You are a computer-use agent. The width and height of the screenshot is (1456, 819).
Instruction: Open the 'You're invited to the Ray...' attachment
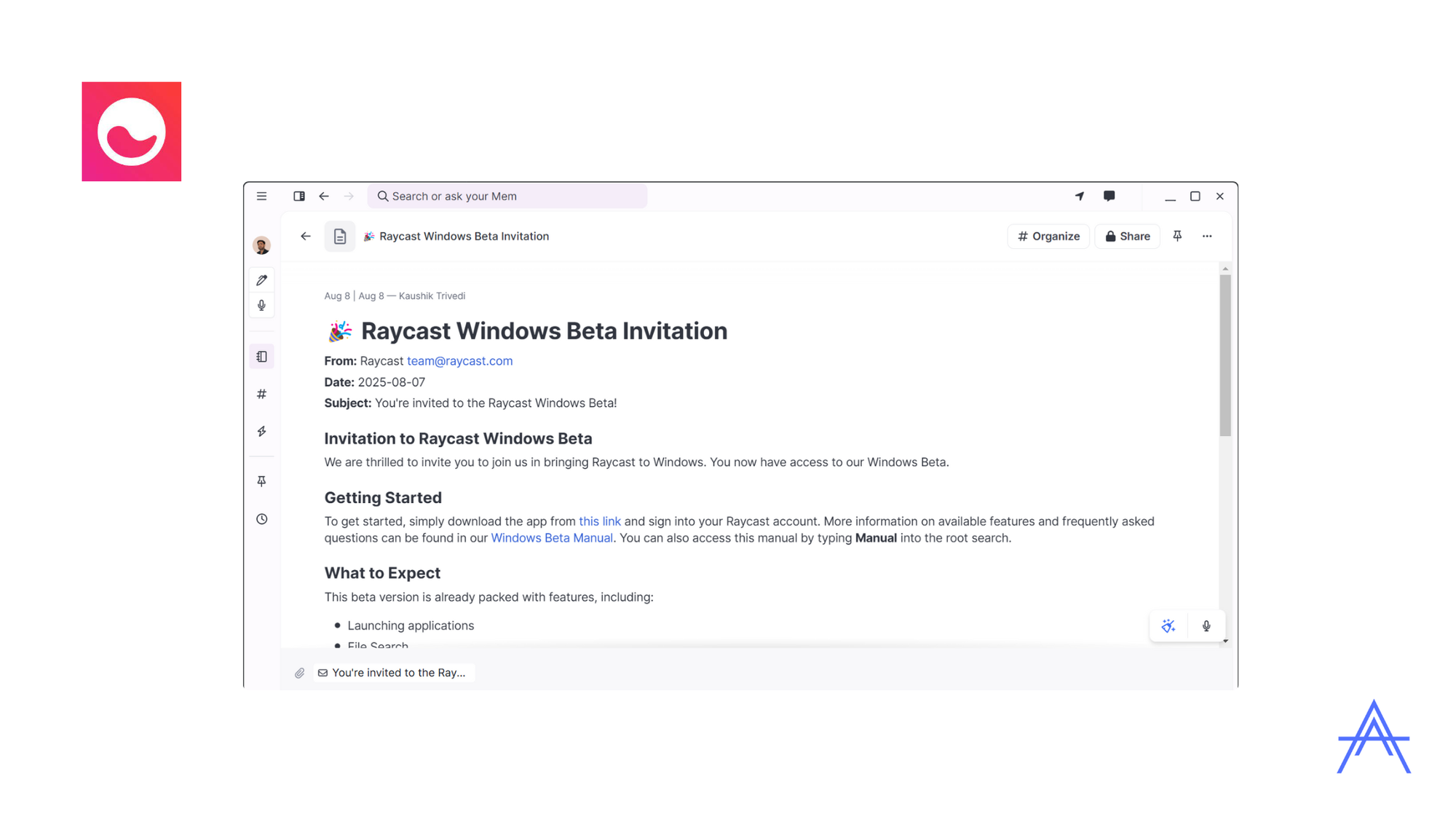point(394,673)
